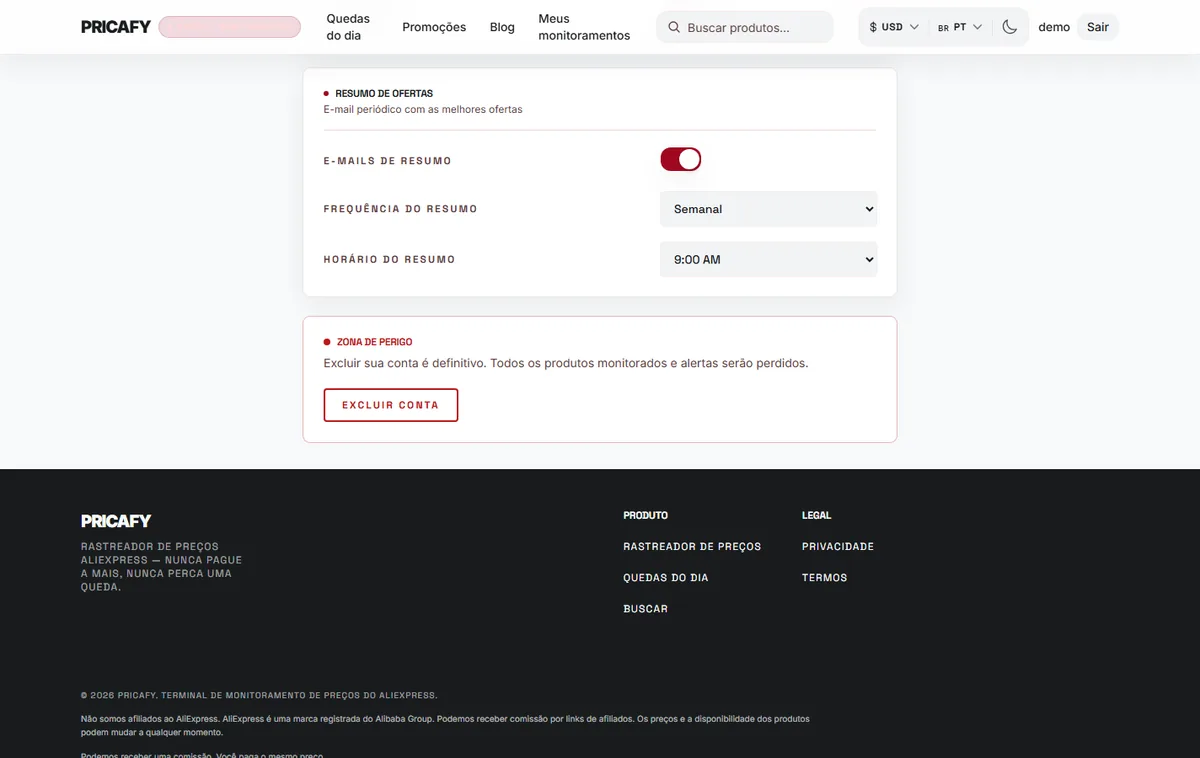1200x758 pixels.
Task: Open the Termos footer link
Action: coord(824,577)
